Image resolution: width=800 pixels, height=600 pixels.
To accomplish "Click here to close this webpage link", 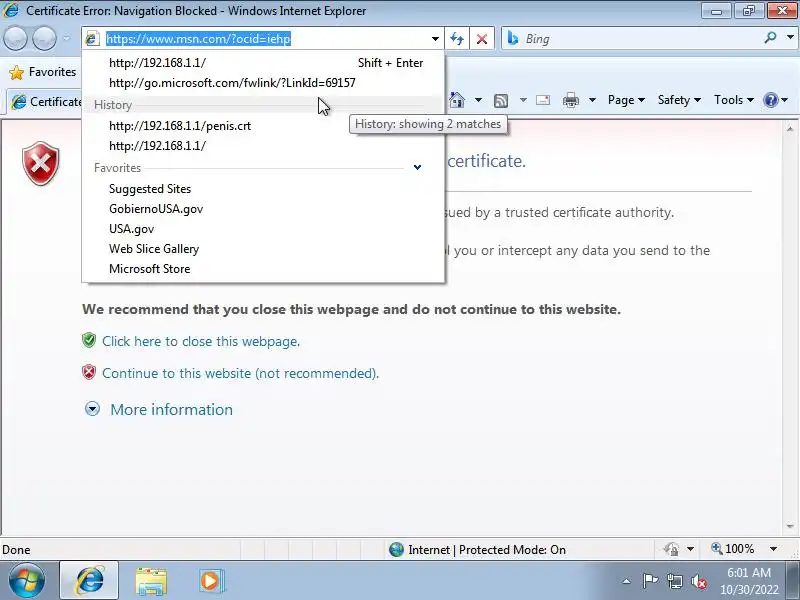I will [201, 341].
